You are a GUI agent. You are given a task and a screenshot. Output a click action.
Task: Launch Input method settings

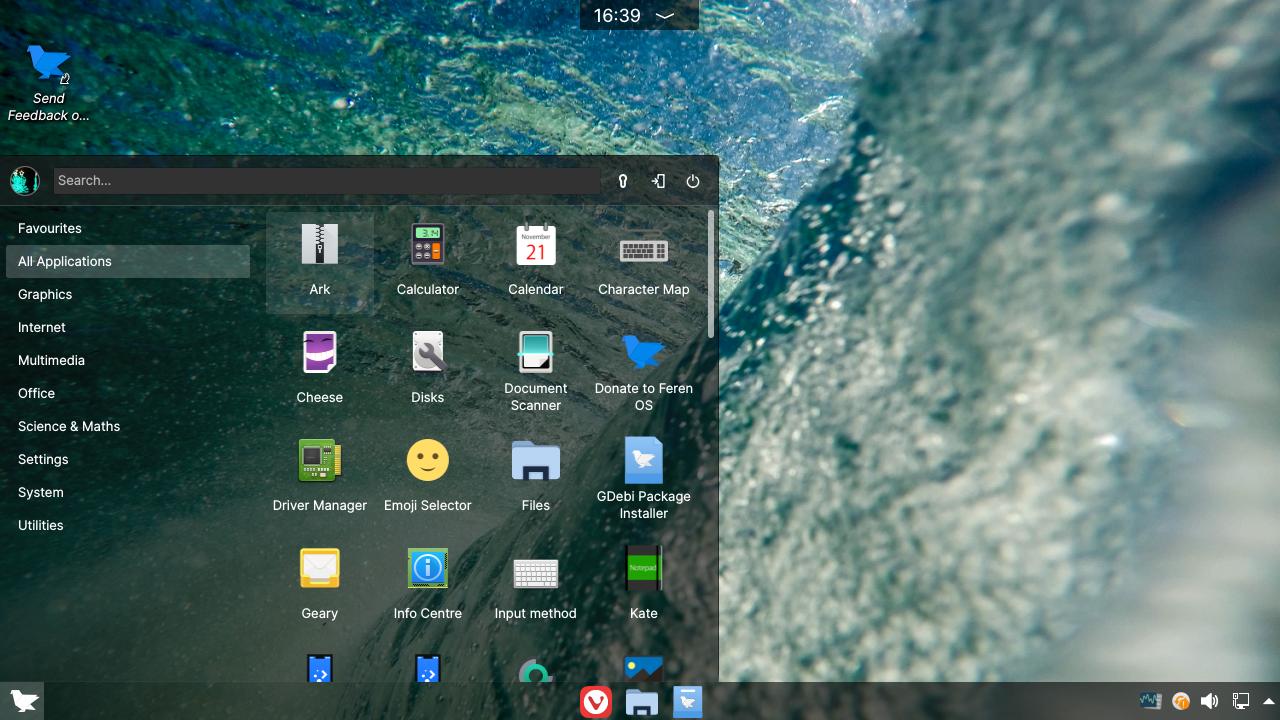(536, 586)
